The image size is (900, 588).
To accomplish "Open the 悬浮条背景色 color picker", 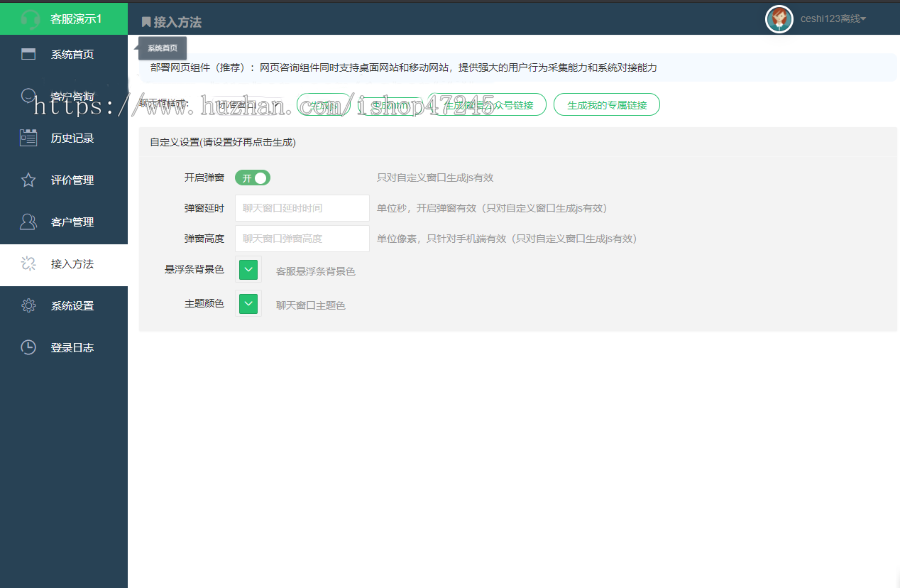I will (249, 269).
